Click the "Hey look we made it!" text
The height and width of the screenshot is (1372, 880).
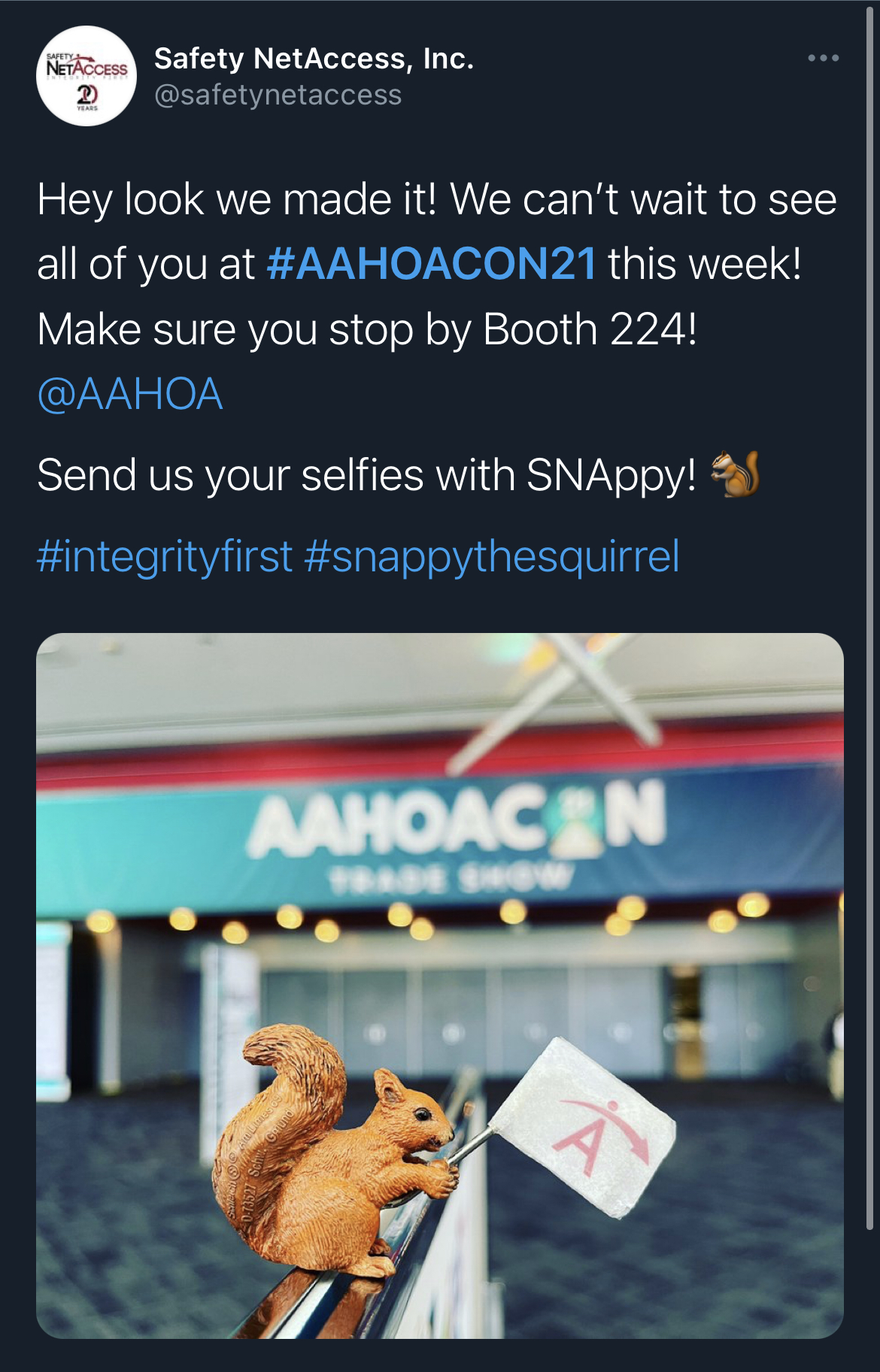point(237,200)
